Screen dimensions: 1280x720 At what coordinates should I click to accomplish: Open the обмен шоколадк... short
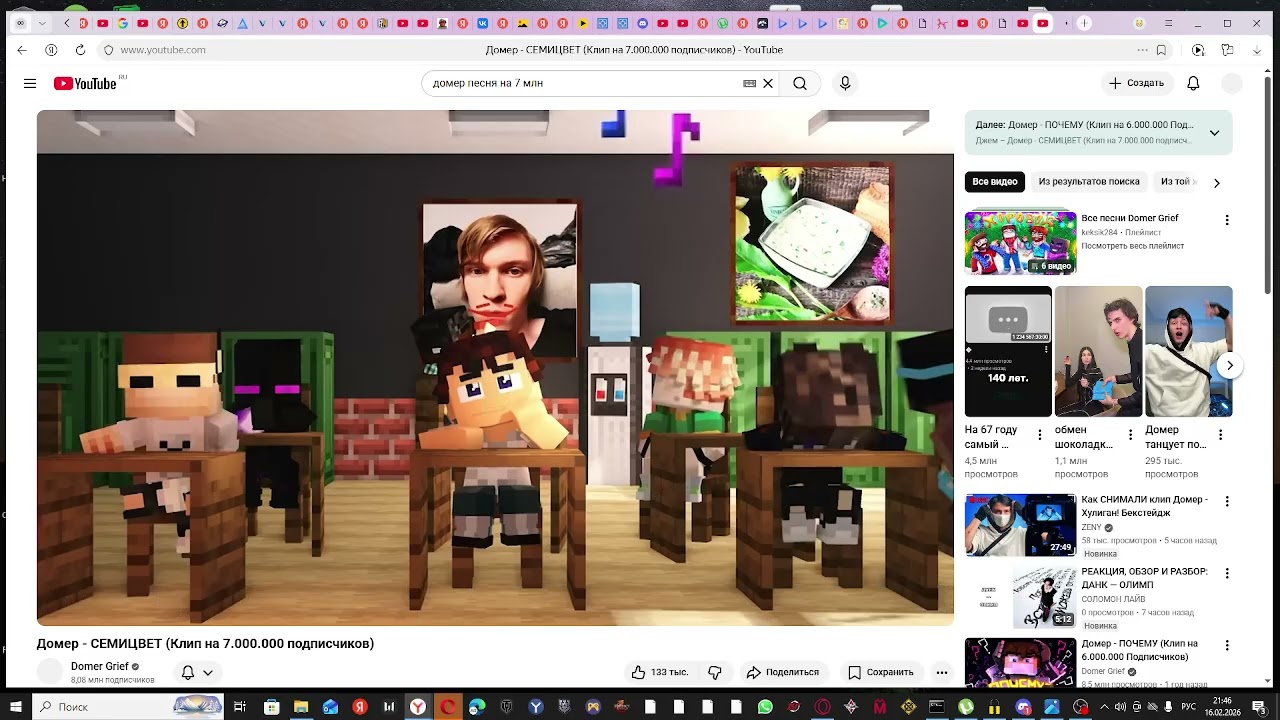click(1098, 351)
